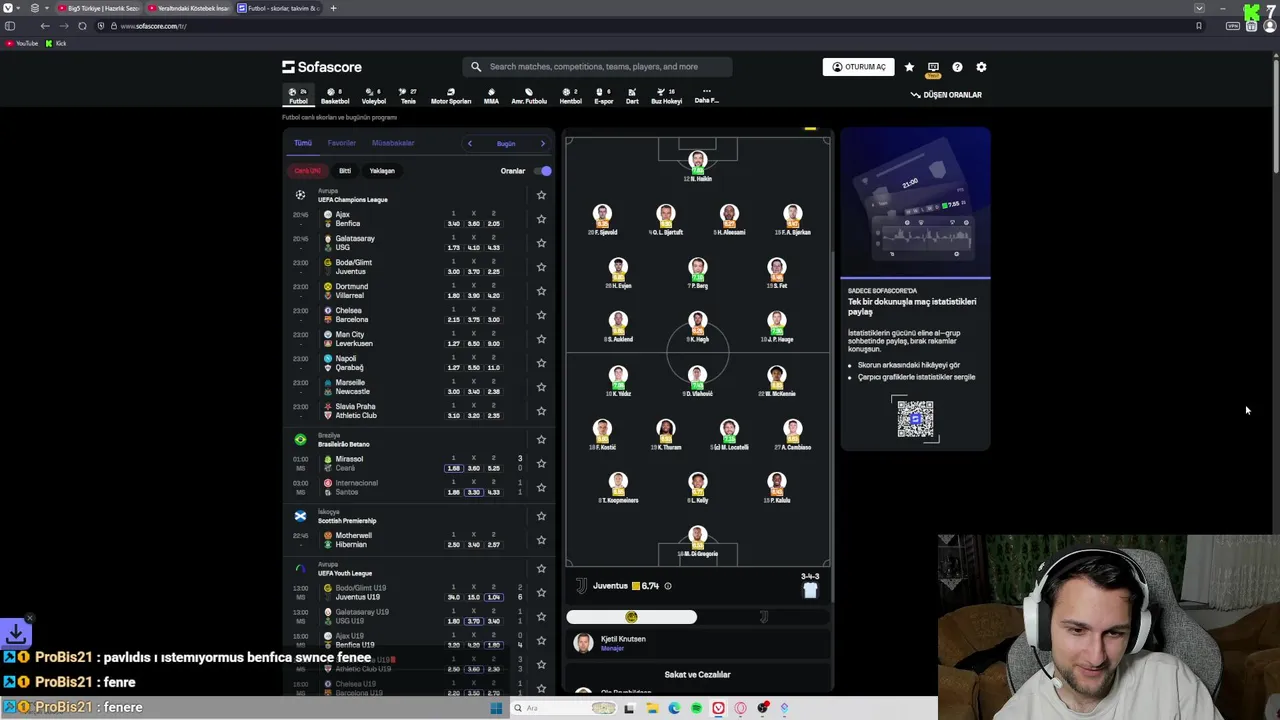Screen dimensions: 1280x720
Task: Expand the Daha Fazla sports menu
Action: [x=706, y=96]
